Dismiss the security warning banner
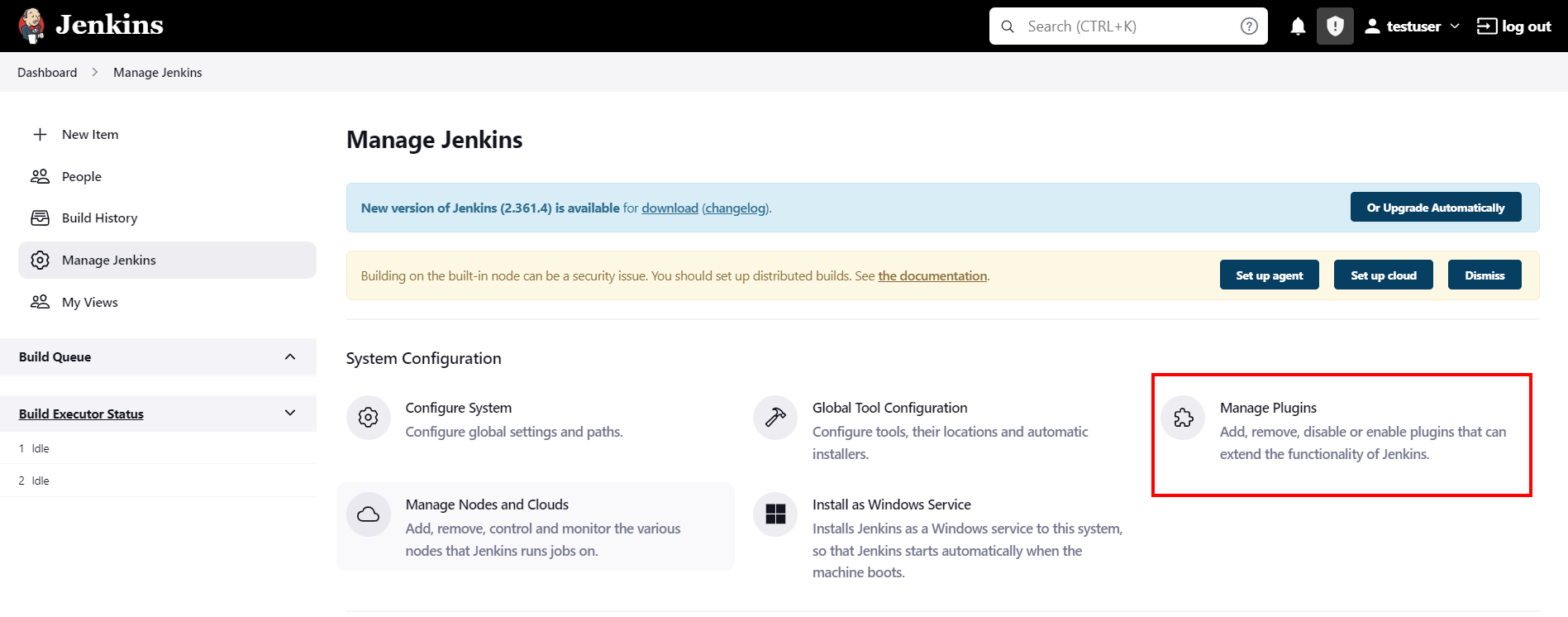This screenshot has height=617, width=1568. click(1485, 275)
